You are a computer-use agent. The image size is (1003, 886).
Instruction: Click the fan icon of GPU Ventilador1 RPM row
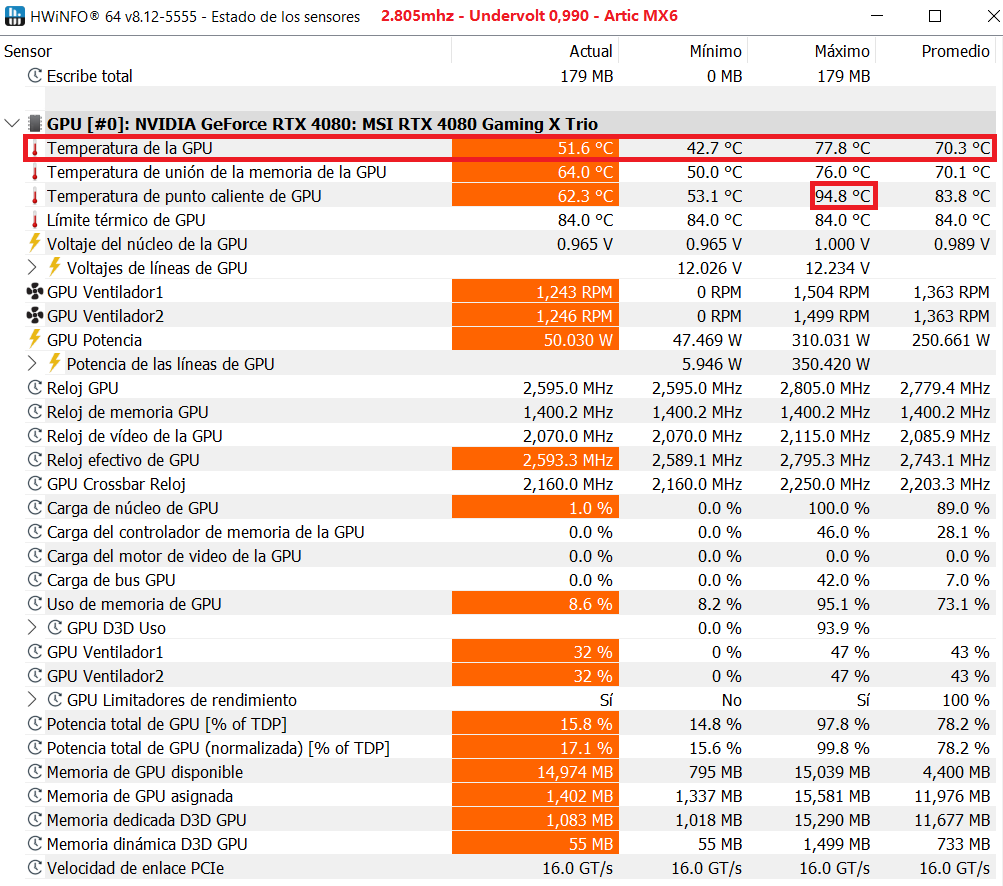click(x=35, y=292)
